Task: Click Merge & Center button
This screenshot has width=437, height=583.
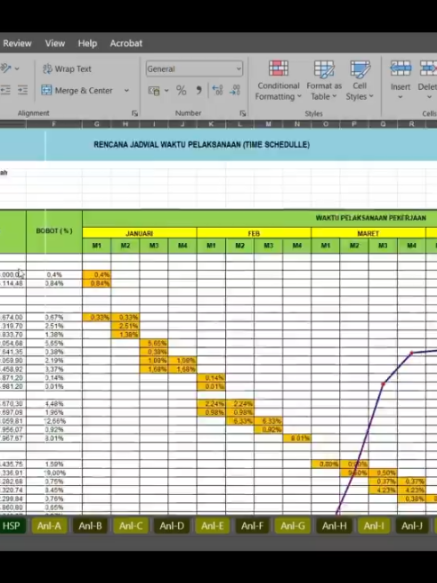Action: [x=77, y=90]
